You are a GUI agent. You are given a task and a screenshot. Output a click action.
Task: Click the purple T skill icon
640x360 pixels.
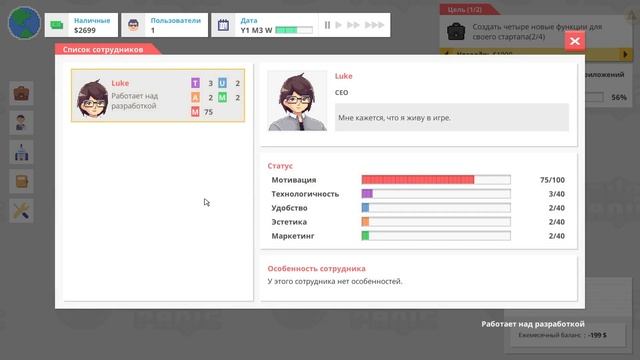[x=196, y=83]
